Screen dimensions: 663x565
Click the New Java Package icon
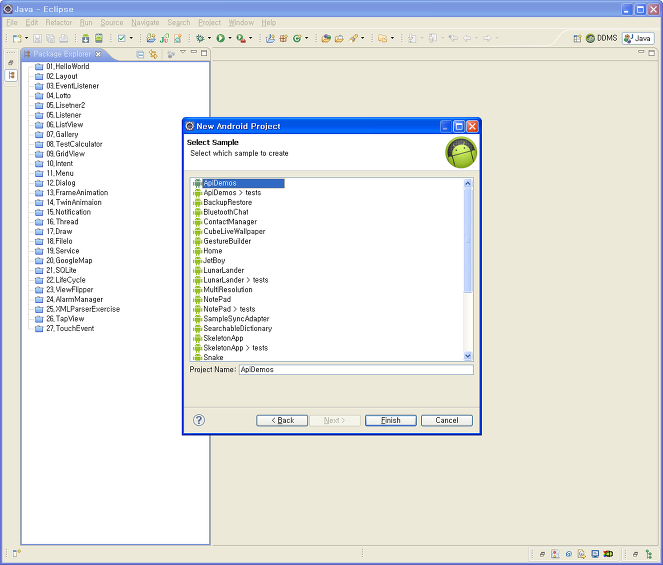[284, 38]
